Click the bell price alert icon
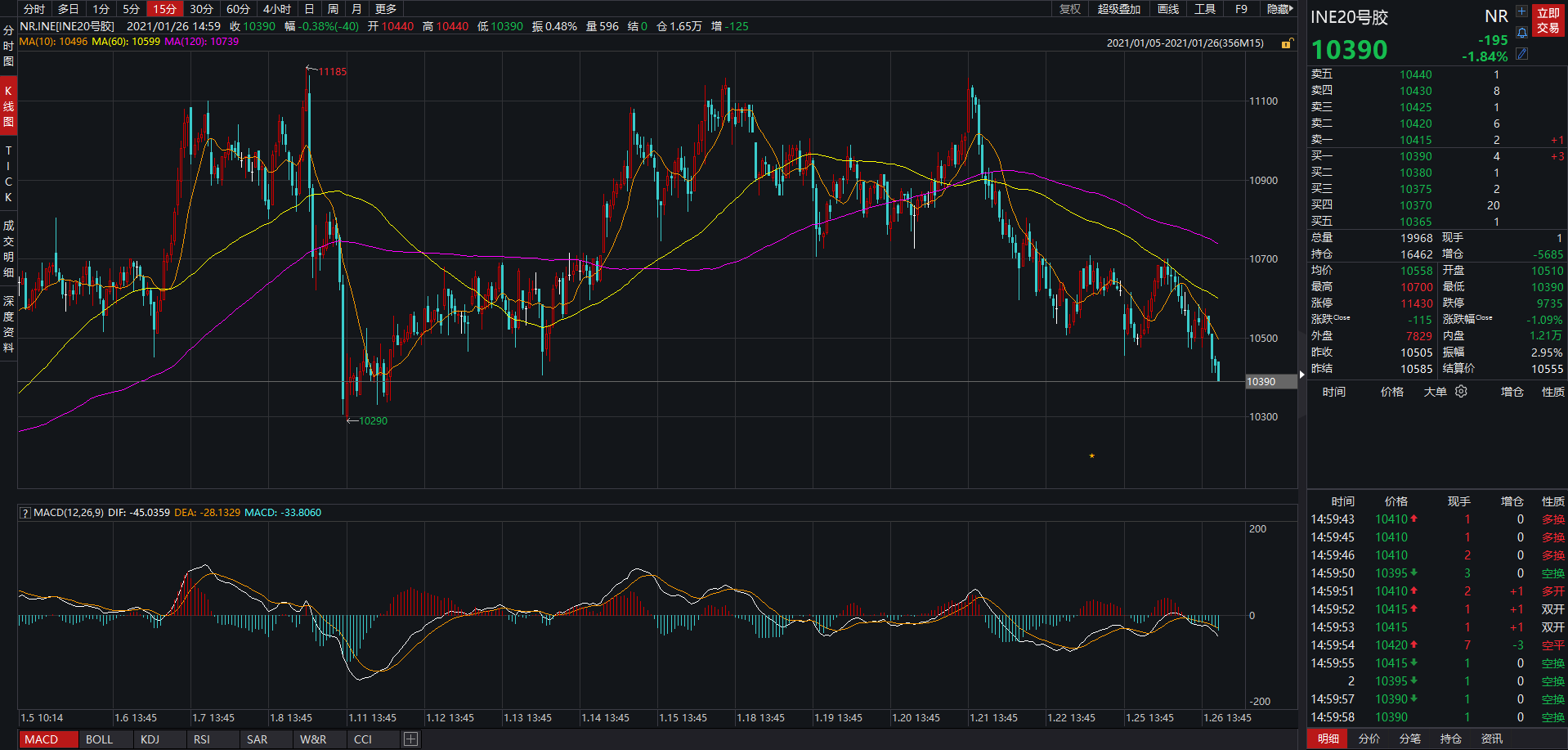Image resolution: width=1568 pixels, height=750 pixels. [1521, 33]
